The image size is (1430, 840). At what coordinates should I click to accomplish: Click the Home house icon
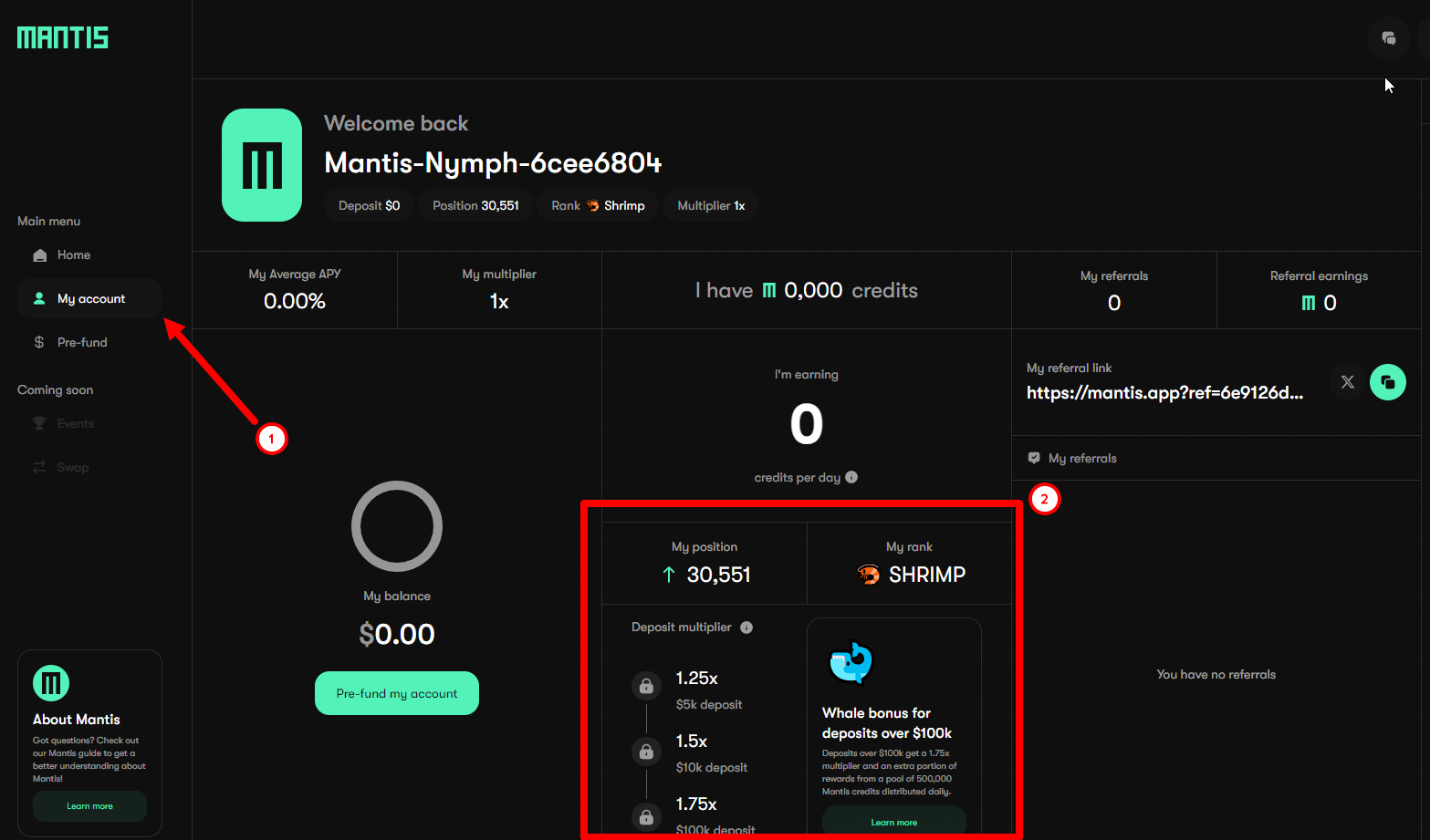coord(39,255)
